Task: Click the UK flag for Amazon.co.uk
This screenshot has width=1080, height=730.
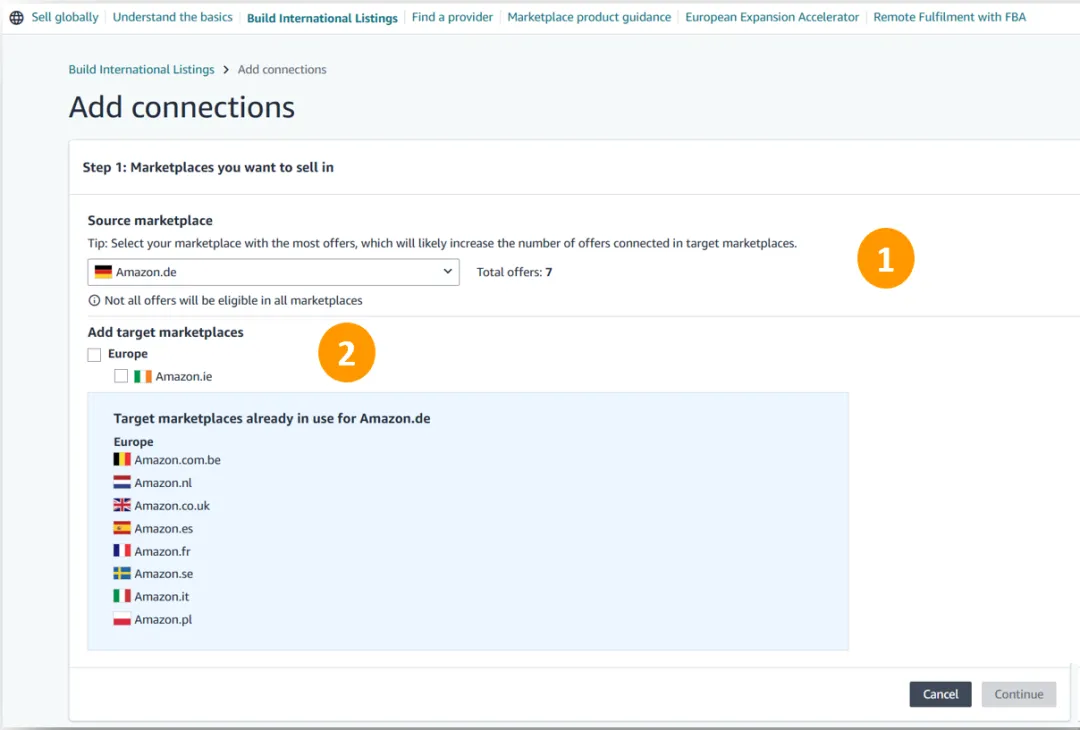Action: click(x=122, y=506)
